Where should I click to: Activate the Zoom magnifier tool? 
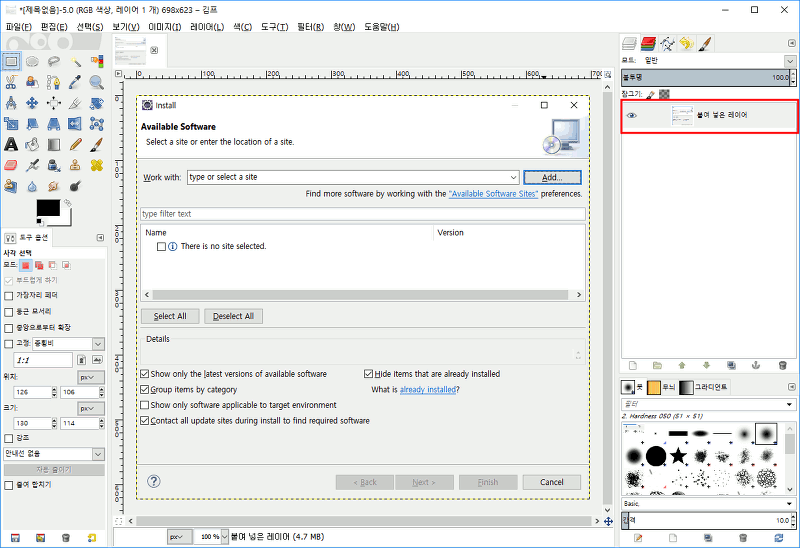pos(97,82)
